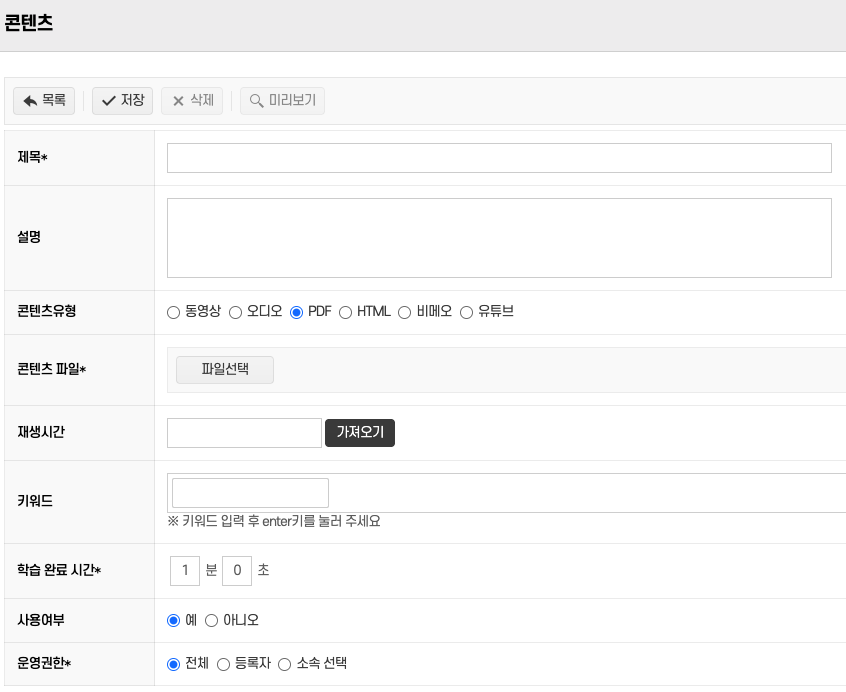
Task: Click the 가져오기 button
Action: [360, 433]
